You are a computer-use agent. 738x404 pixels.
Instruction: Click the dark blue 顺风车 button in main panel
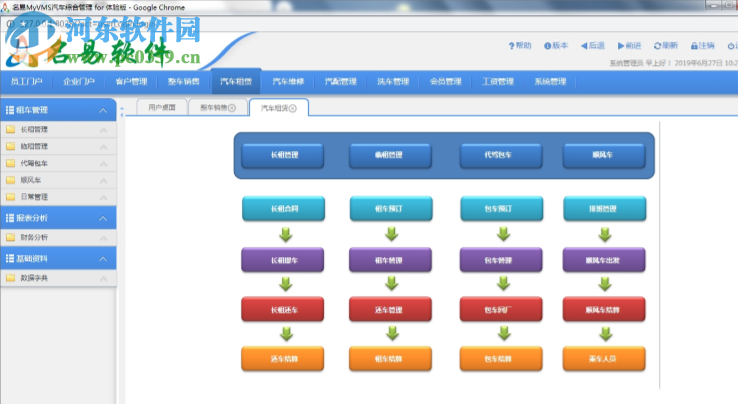coord(604,155)
